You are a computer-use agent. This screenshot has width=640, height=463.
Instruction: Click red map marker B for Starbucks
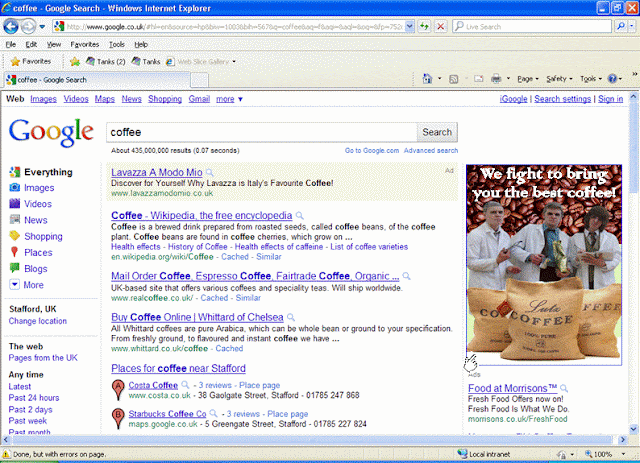click(x=118, y=418)
